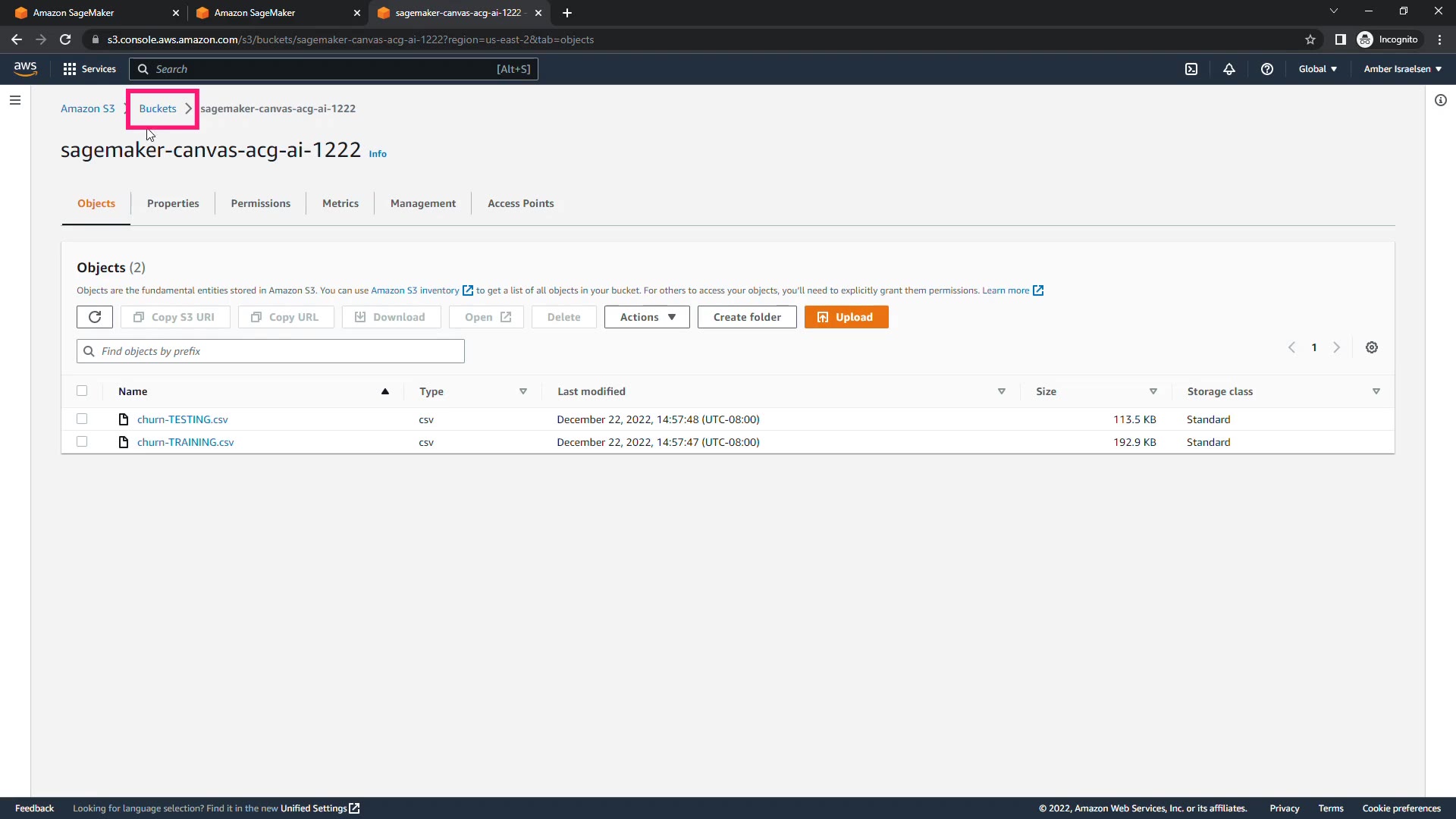Open the info panel icon at right
The image size is (1456, 819).
pos(1440,100)
